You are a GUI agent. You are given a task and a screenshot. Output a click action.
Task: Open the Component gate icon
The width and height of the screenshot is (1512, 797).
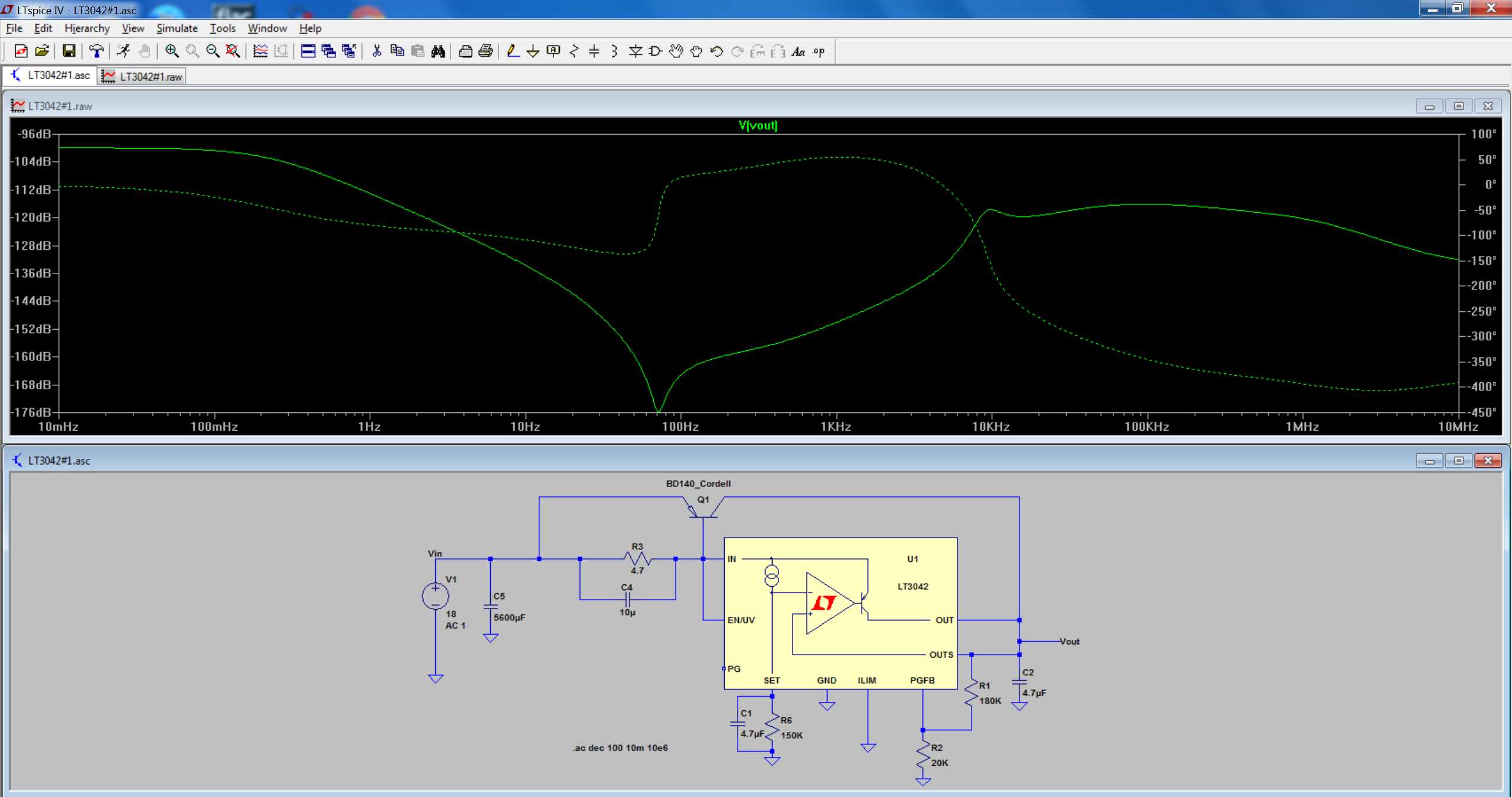656,51
